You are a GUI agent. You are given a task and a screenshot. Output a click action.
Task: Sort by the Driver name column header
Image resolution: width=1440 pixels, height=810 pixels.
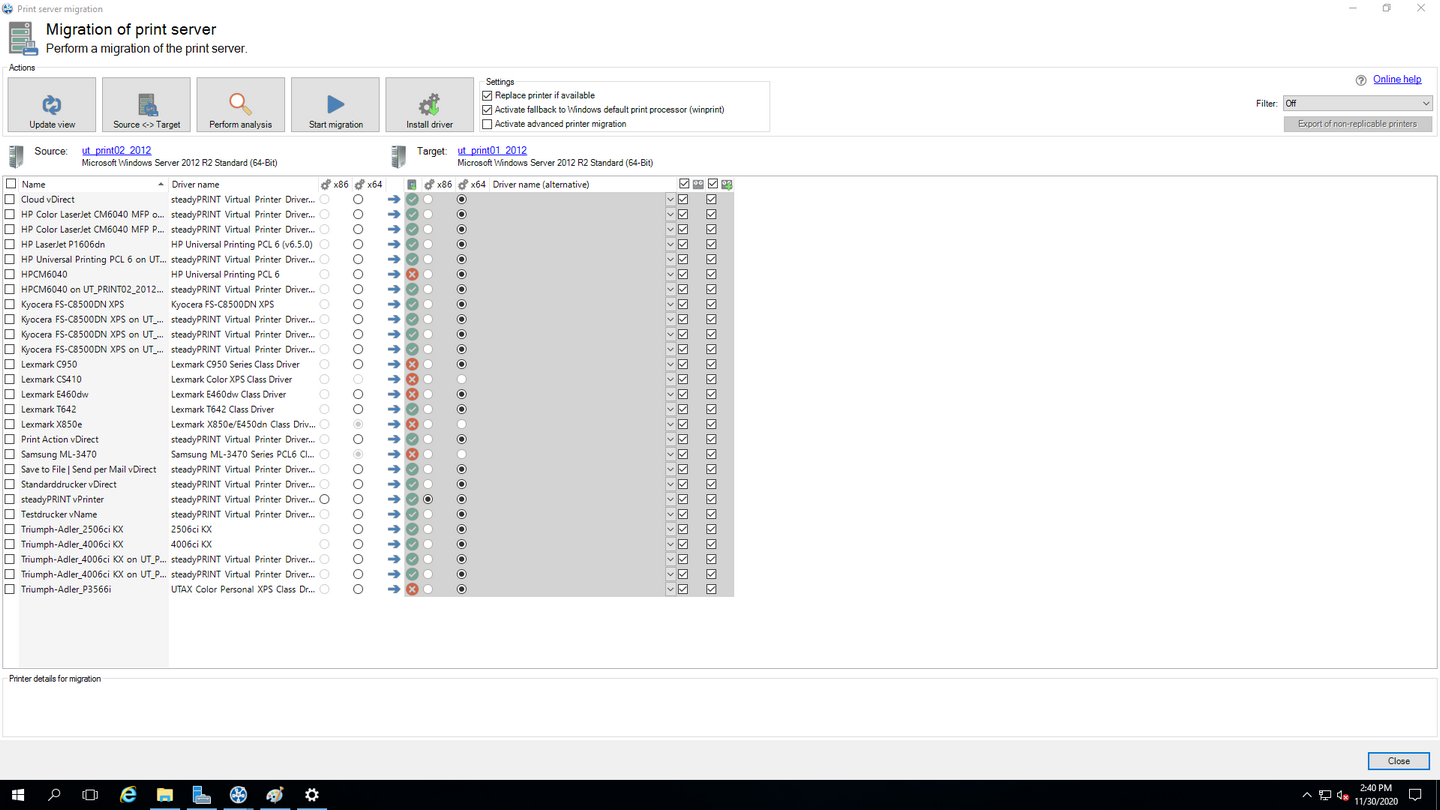click(x=243, y=184)
